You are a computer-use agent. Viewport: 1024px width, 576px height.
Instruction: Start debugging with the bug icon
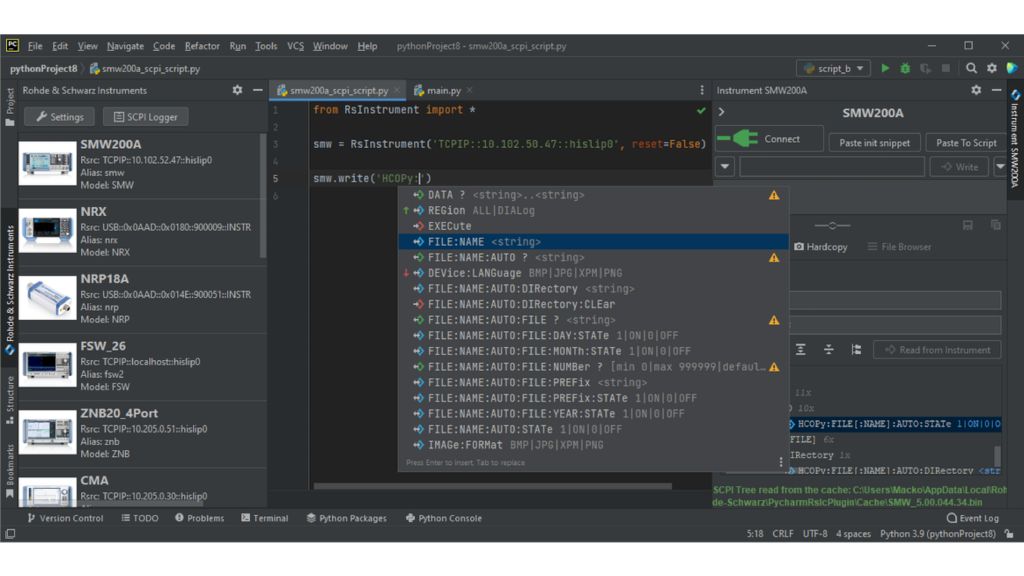[905, 69]
